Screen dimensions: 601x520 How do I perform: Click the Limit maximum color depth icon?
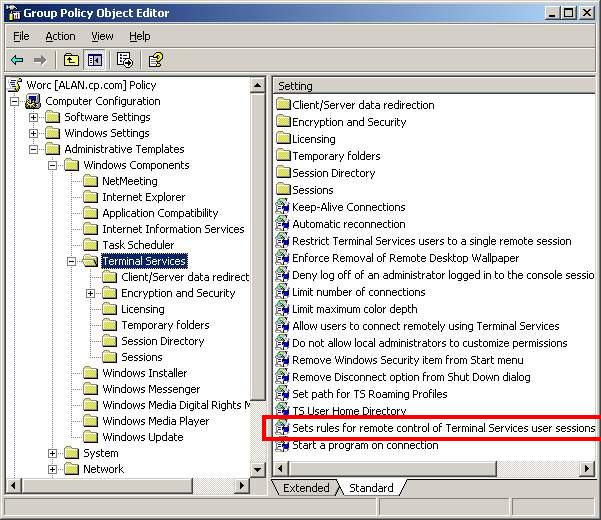pyautogui.click(x=283, y=309)
